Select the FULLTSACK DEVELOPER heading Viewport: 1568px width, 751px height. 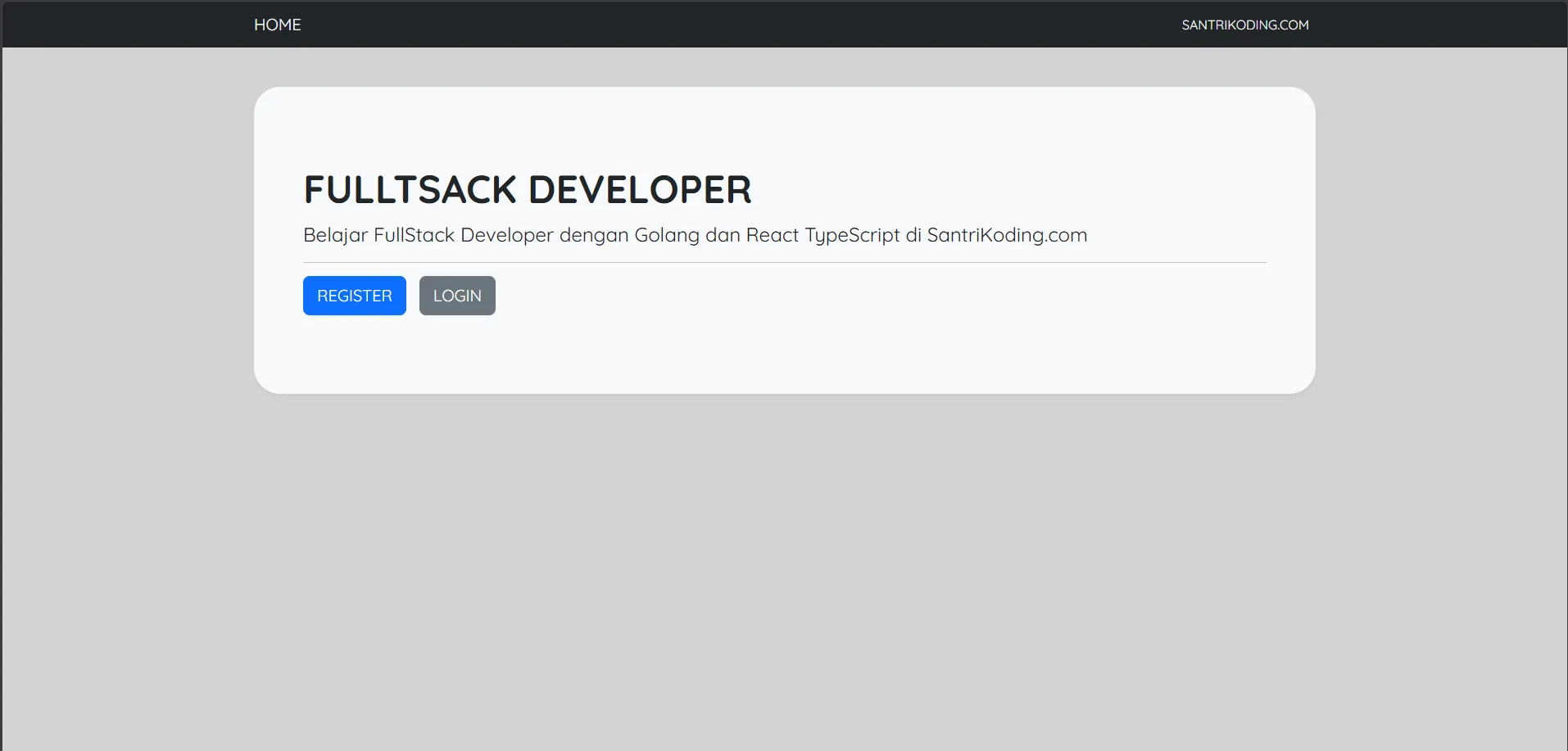pos(528,190)
